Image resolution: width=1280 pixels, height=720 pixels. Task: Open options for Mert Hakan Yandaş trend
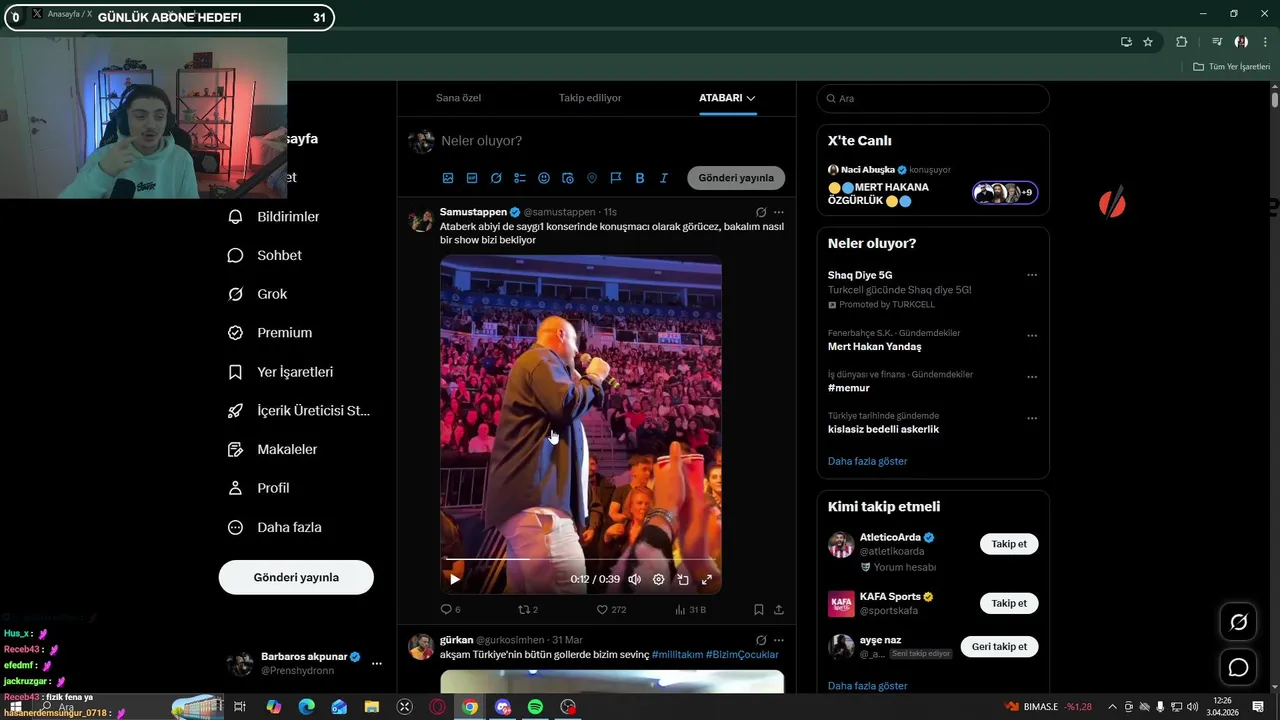pyautogui.click(x=1032, y=336)
